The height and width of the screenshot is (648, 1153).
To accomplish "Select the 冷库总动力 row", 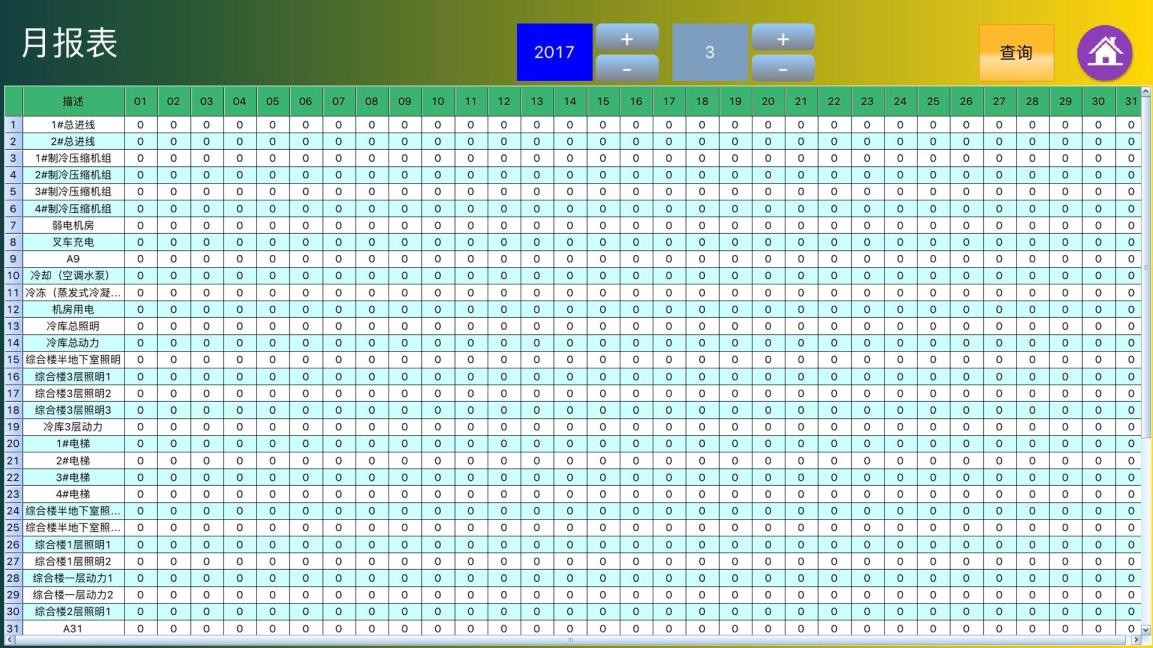I will point(573,343).
